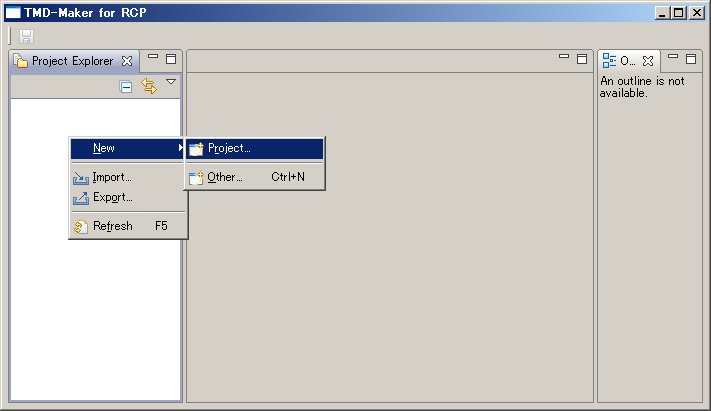Click the new Project wizard icon
This screenshot has width=711, height=411.
pyautogui.click(x=196, y=149)
